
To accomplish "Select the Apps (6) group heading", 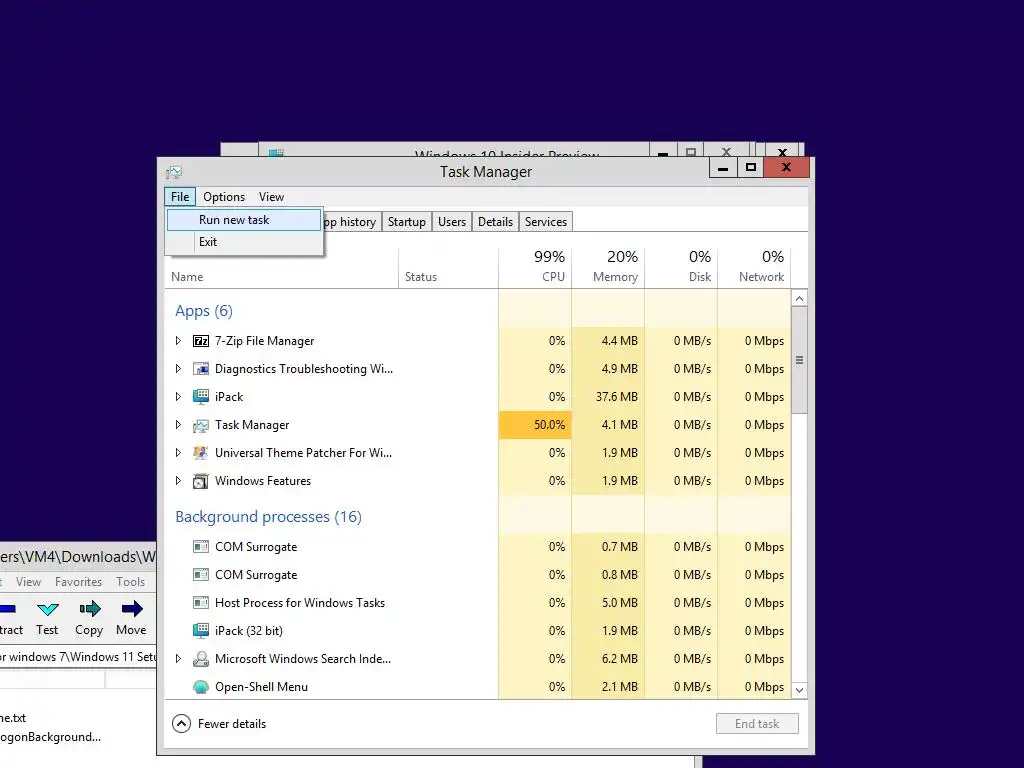I will (x=204, y=311).
